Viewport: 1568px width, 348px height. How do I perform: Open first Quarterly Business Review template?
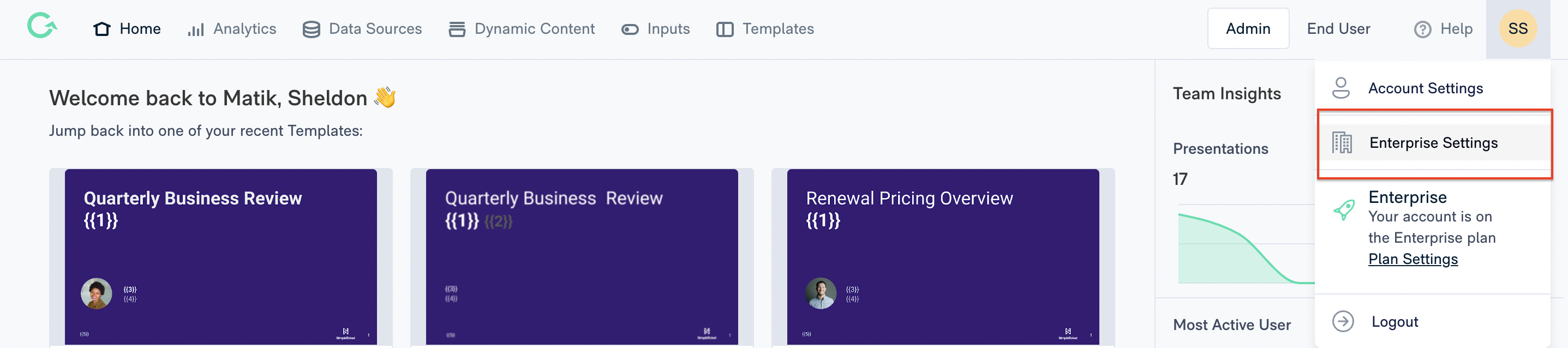(221, 257)
